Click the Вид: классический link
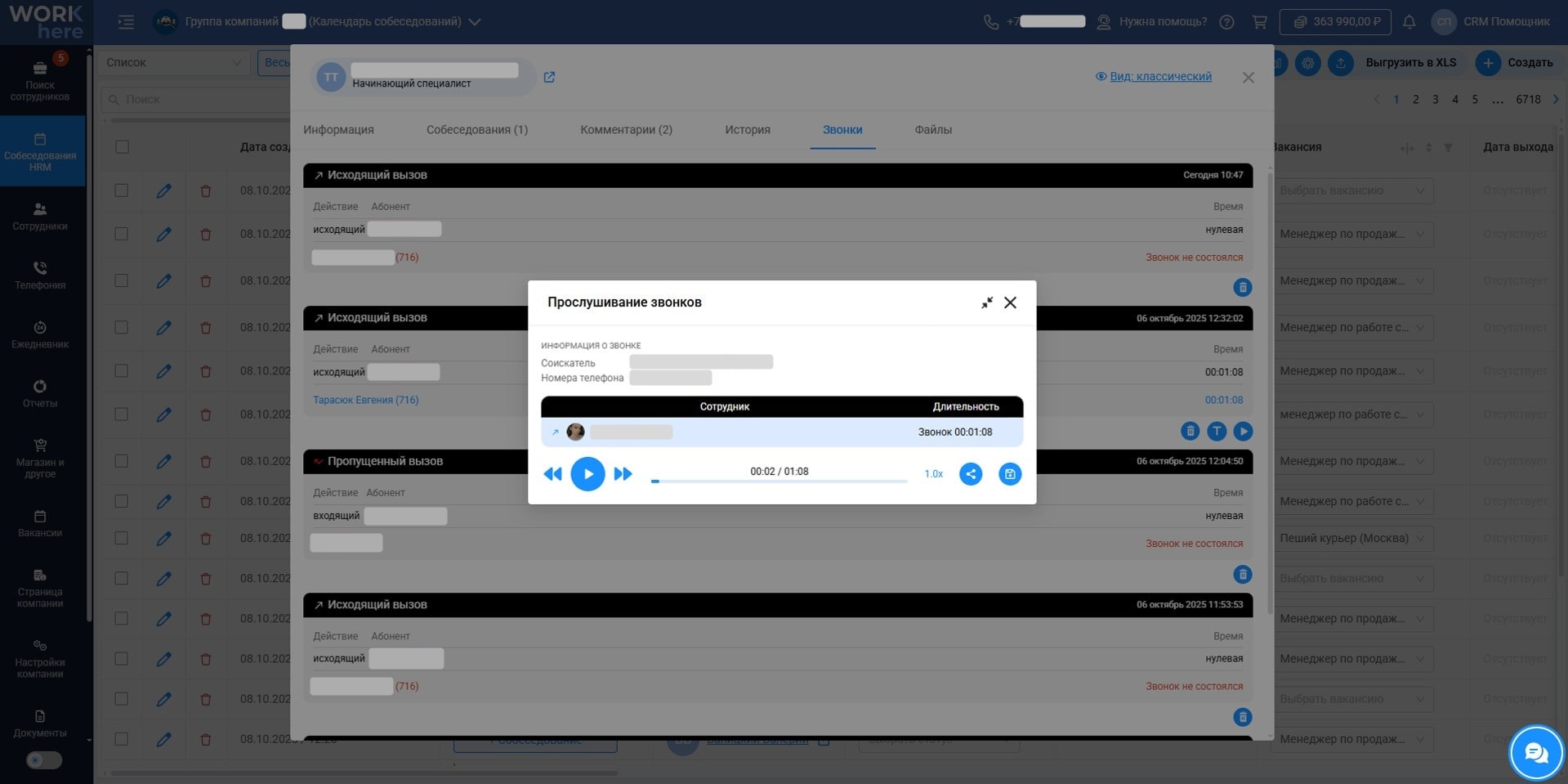 click(1159, 77)
